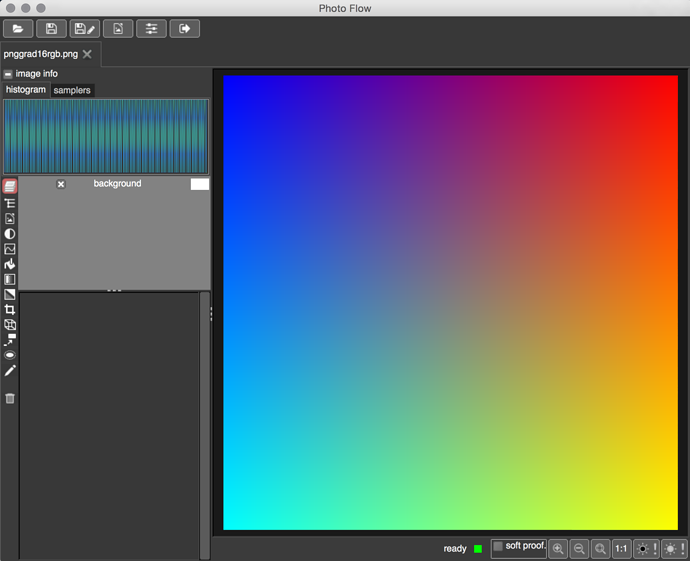Click the panel divider dots below layers

(x=114, y=290)
